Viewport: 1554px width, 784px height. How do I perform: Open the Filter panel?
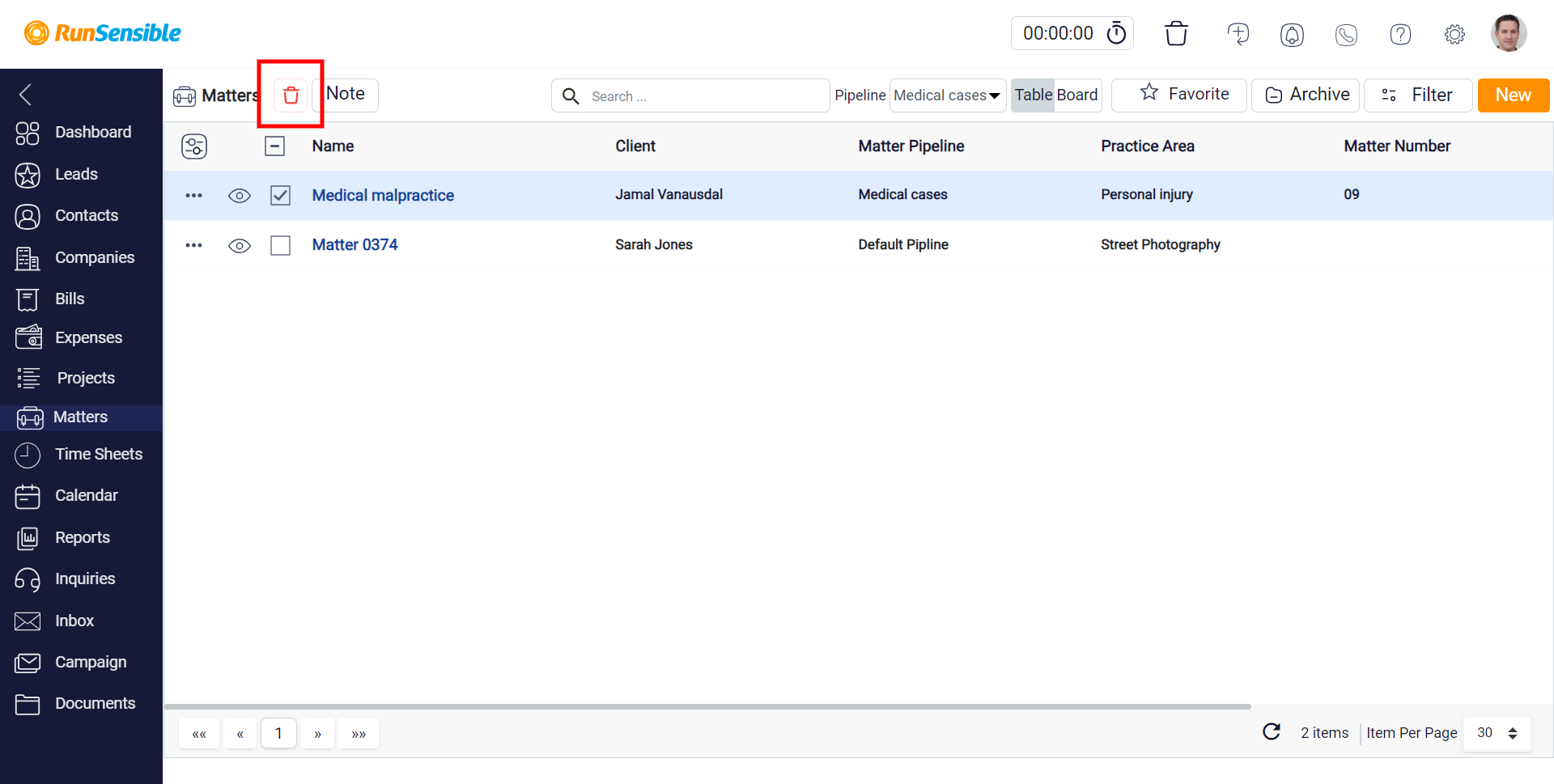click(1417, 95)
